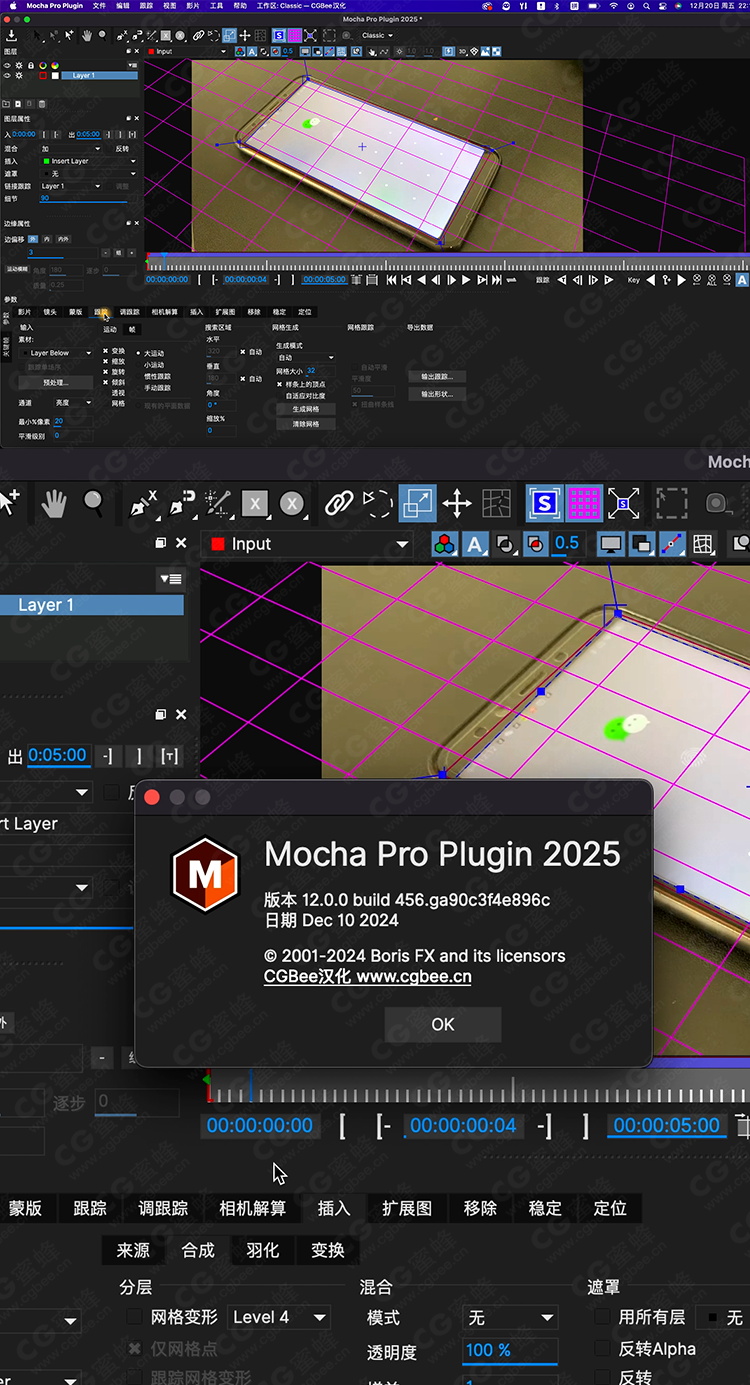Toggle the 样条上的顶点 checkbox
The height and width of the screenshot is (1385, 750).
click(279, 384)
